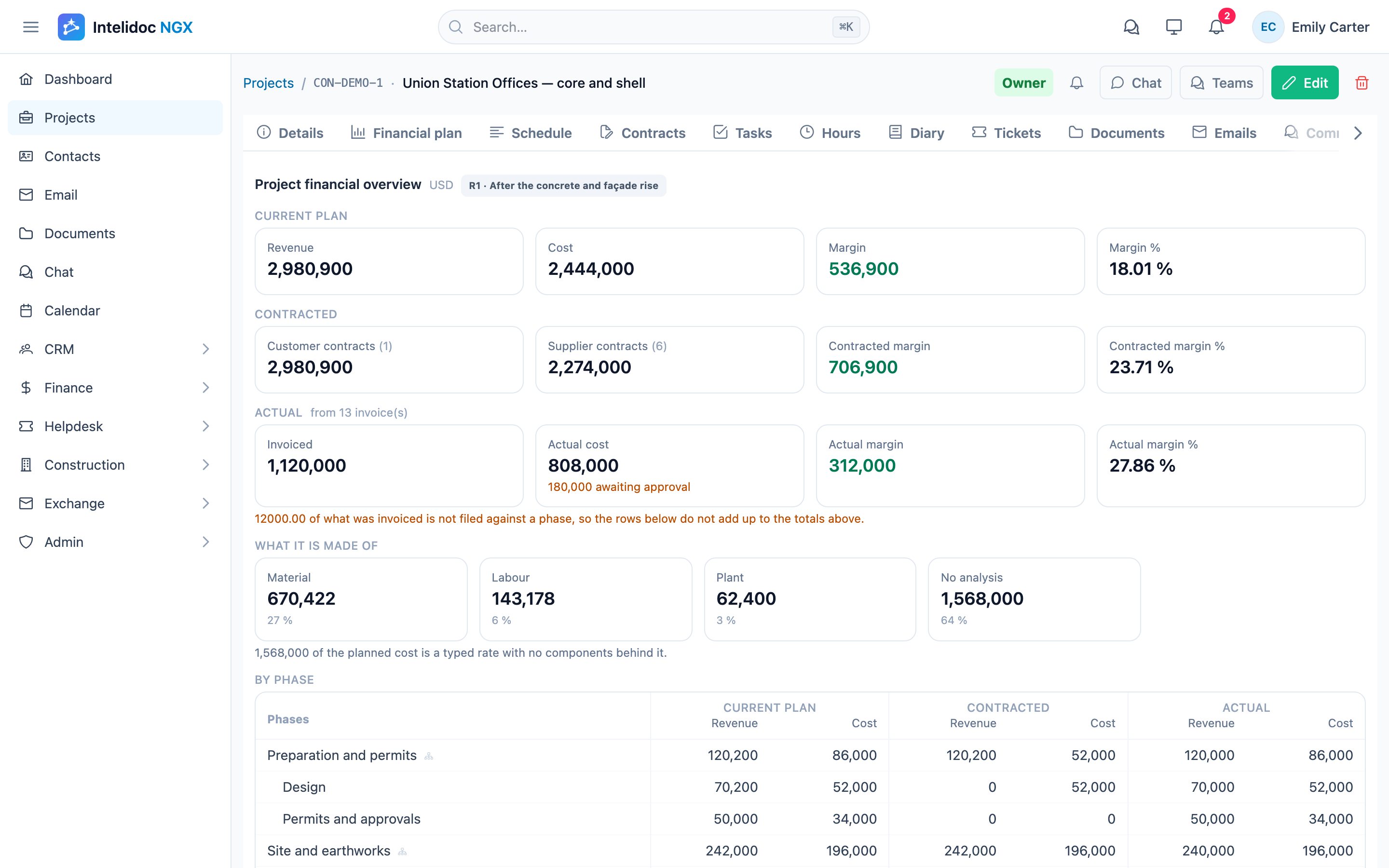The height and width of the screenshot is (868, 1389).
Task: Open the Contracts tab
Action: point(642,133)
